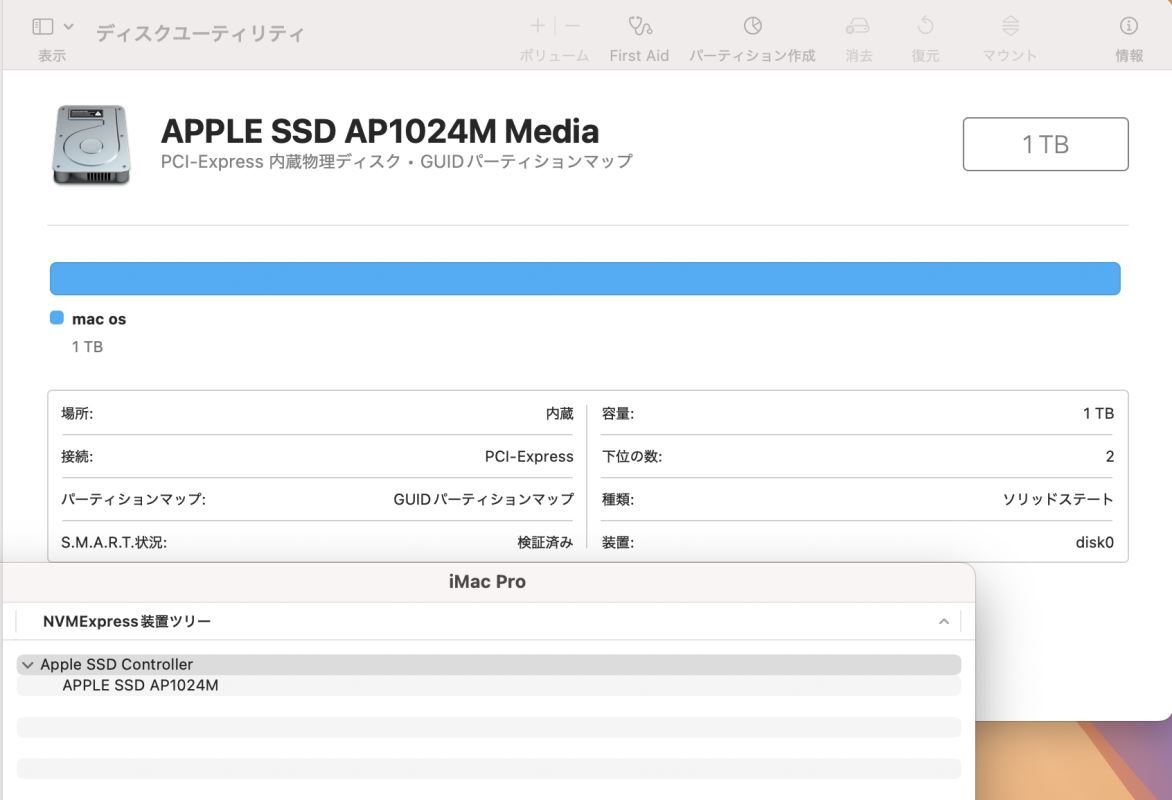
Task: Click the disk0 device value
Action: tap(1094, 542)
